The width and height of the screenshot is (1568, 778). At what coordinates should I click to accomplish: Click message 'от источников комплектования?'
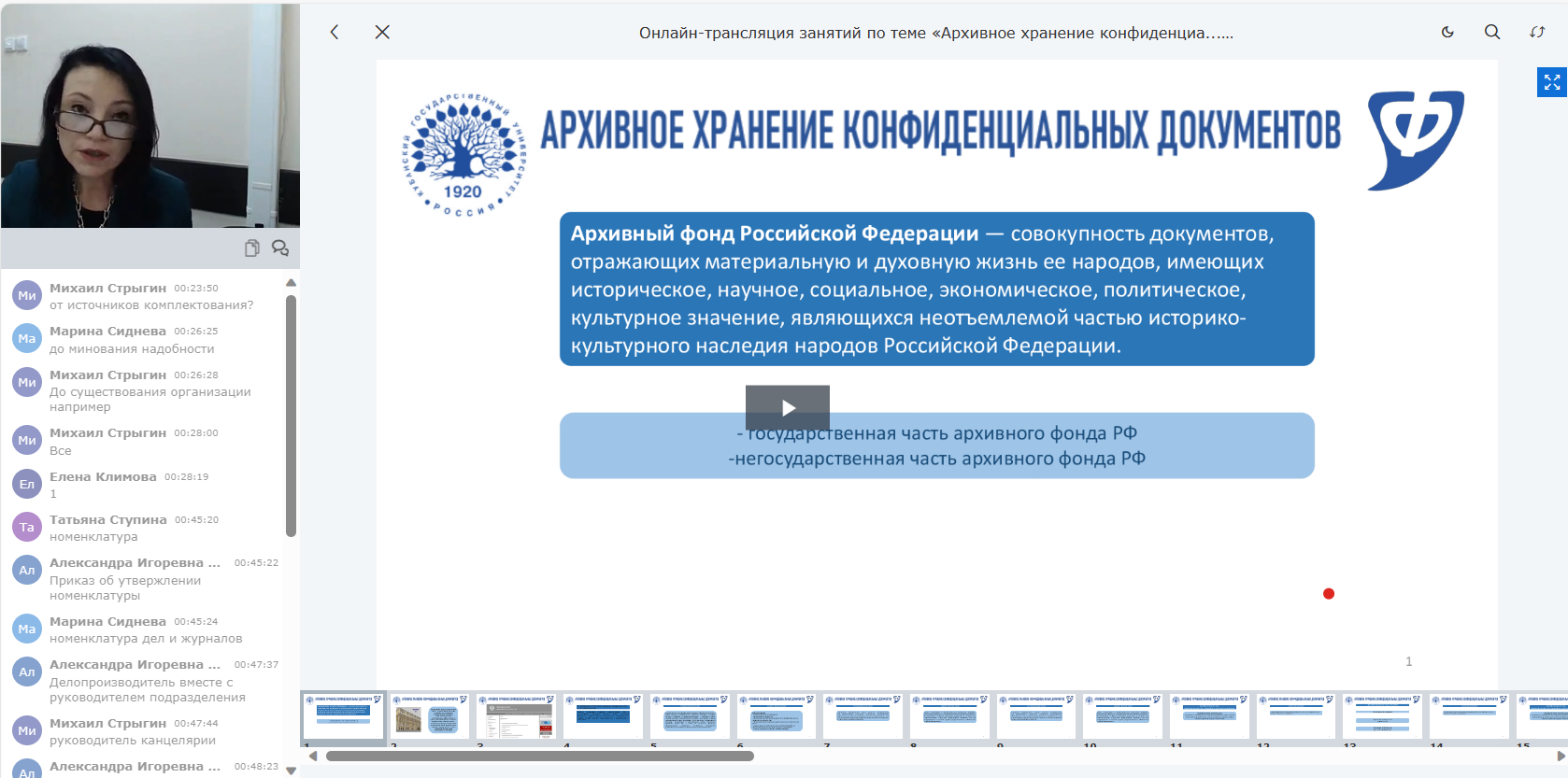pos(151,305)
